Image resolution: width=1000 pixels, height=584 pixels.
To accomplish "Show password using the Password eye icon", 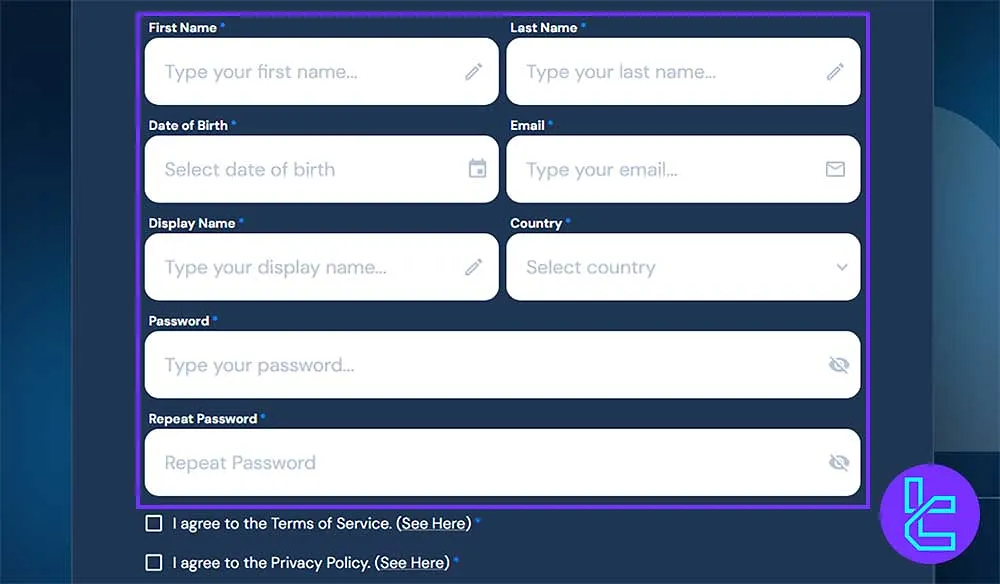I will pyautogui.click(x=838, y=365).
